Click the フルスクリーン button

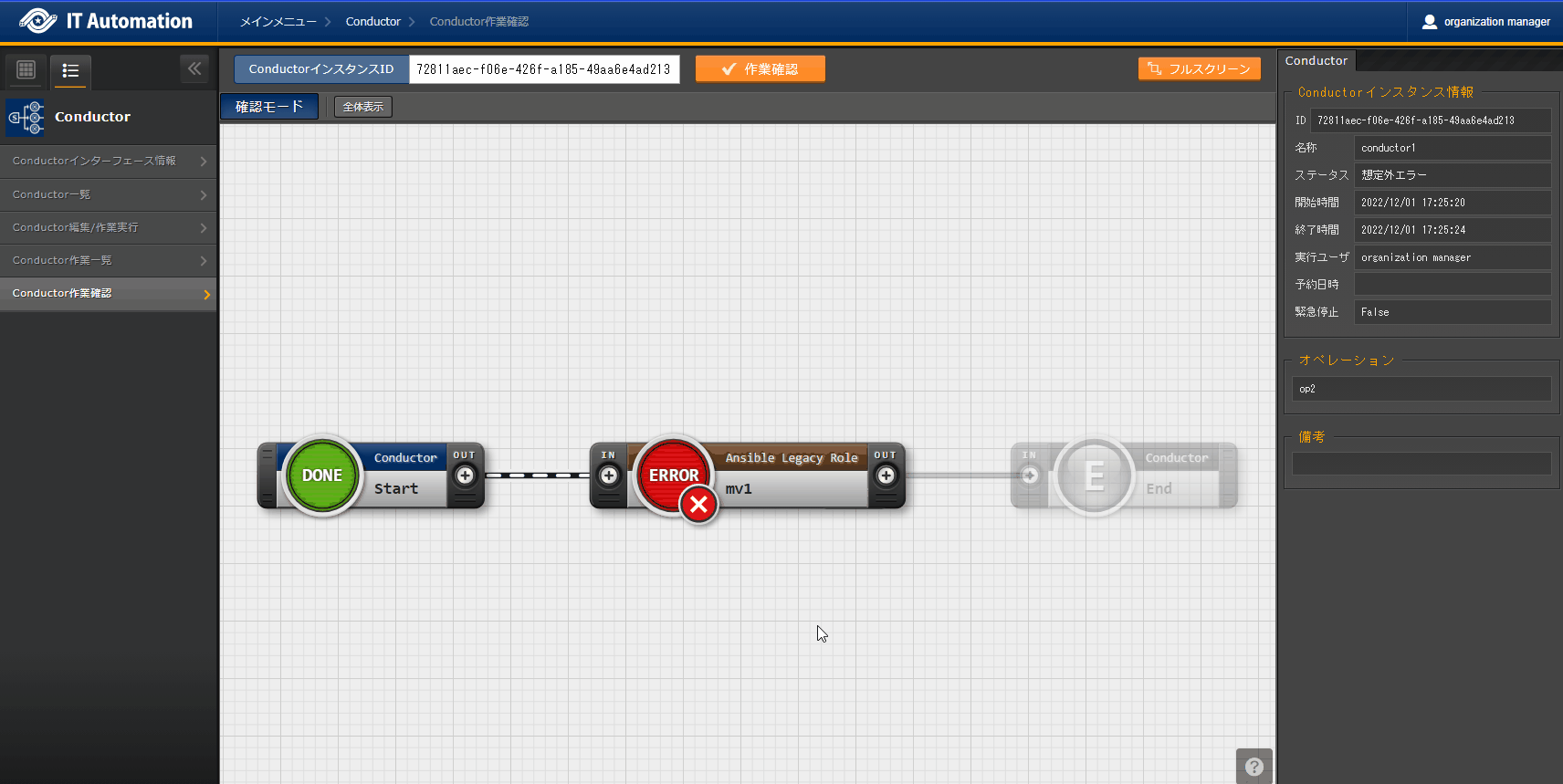tap(1199, 69)
